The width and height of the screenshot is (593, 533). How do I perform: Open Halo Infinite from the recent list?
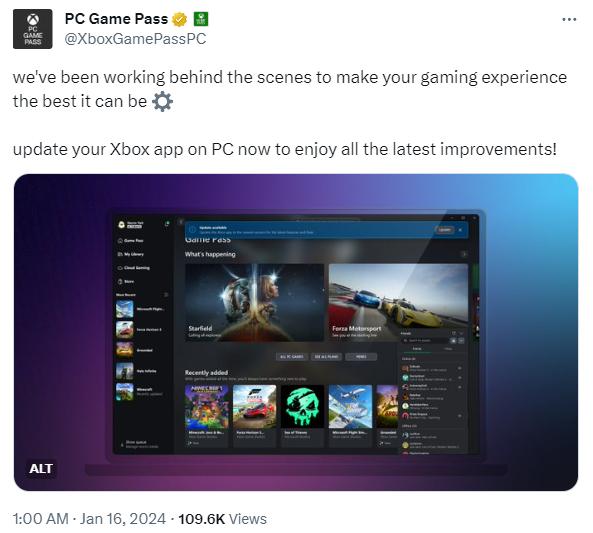point(141,371)
